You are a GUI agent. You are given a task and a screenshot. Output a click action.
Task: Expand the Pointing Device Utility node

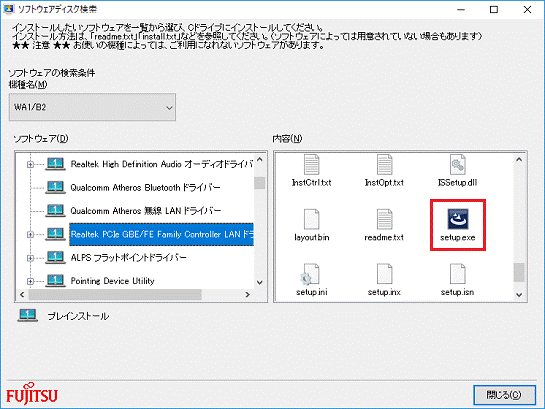[30, 281]
